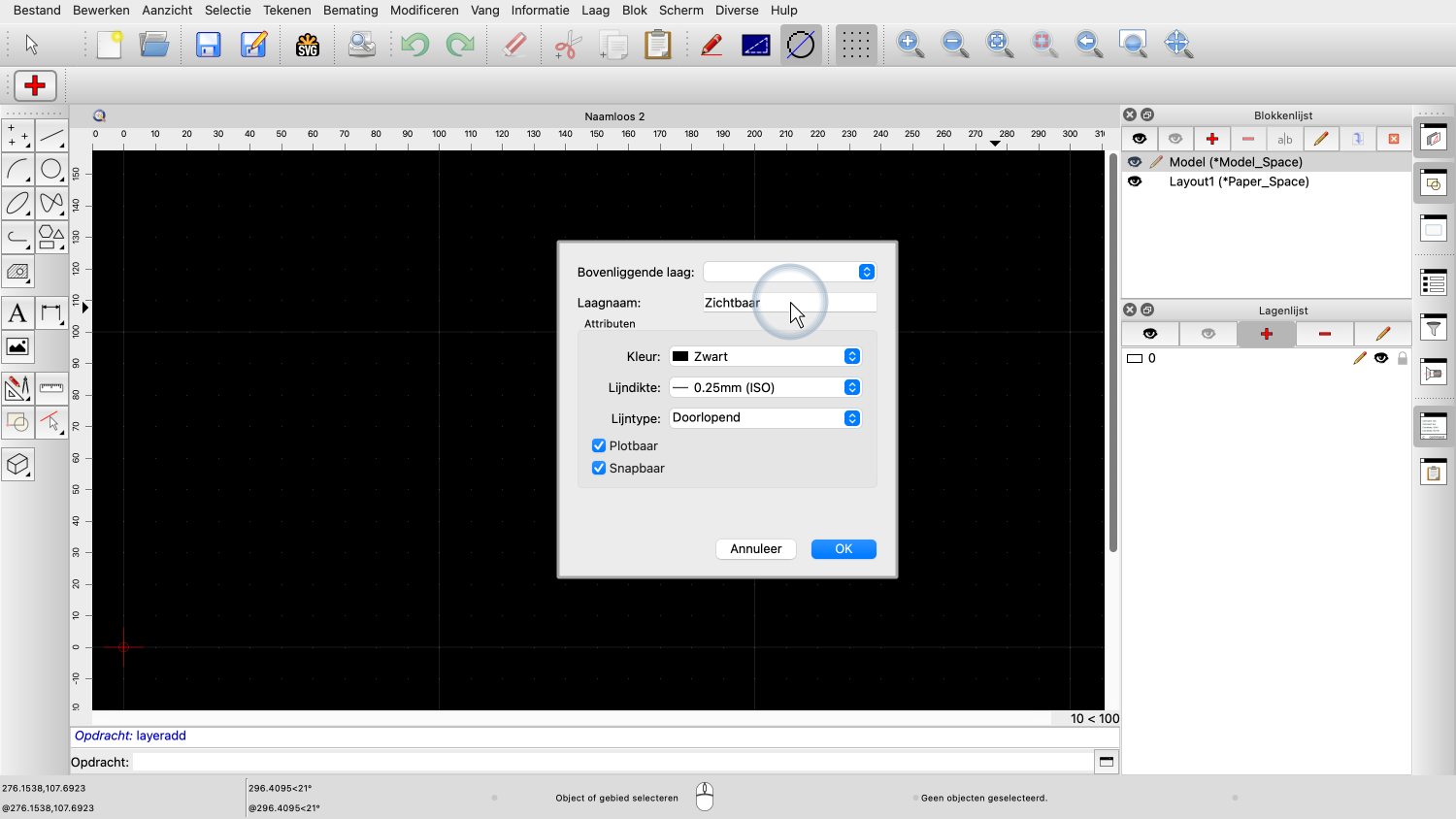This screenshot has height=819, width=1456.
Task: Open the Kleur color dropdown
Action: (765, 357)
